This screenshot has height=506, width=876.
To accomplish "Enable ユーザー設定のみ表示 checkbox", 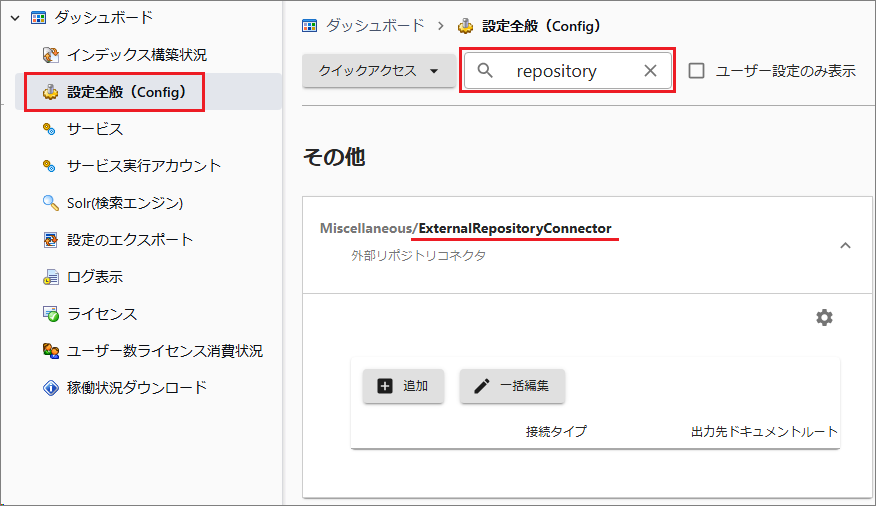I will click(697, 71).
